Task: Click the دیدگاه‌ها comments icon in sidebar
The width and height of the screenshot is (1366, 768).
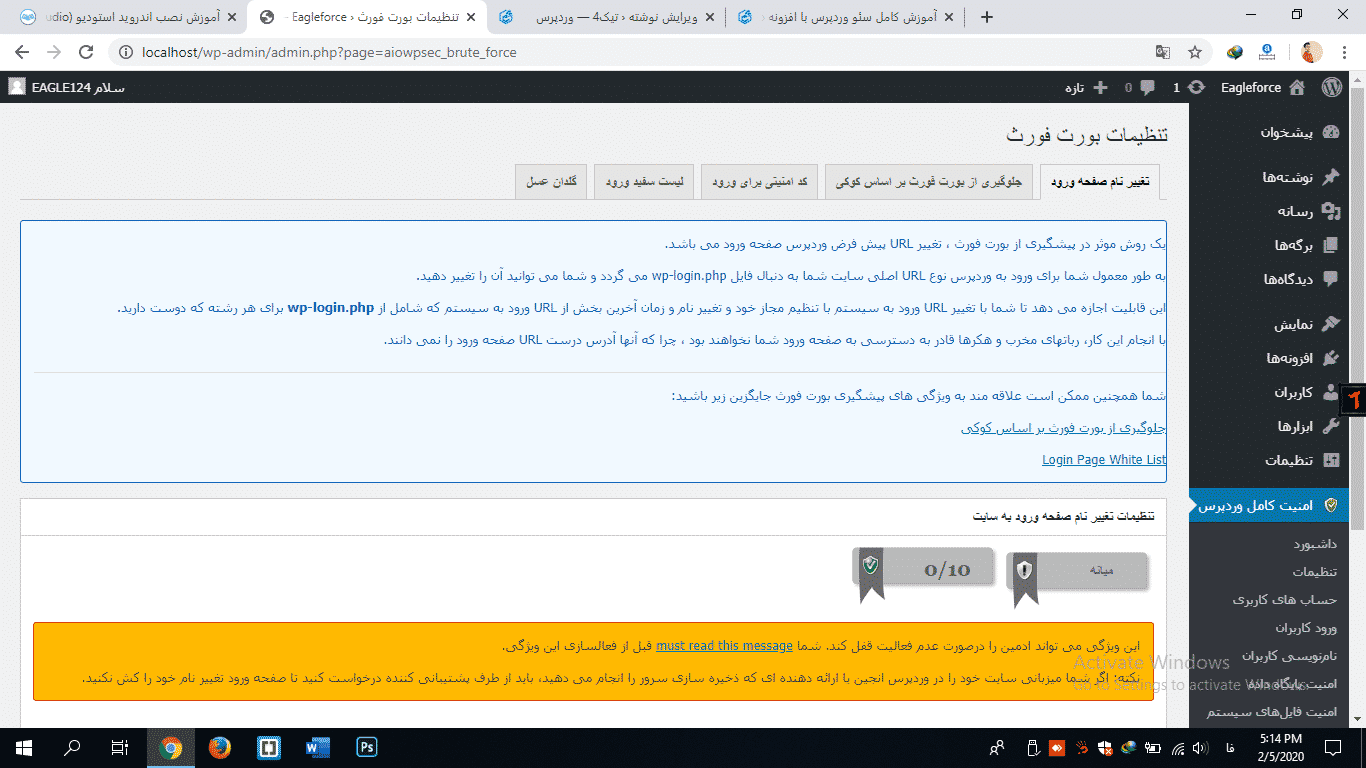Action: [1330, 279]
